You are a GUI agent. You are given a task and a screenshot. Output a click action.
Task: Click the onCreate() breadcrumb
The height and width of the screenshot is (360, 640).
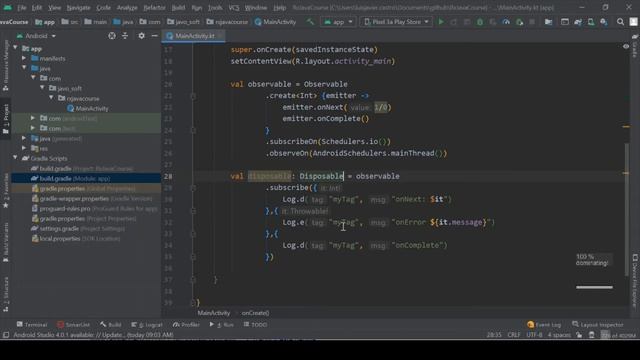pyautogui.click(x=255, y=313)
